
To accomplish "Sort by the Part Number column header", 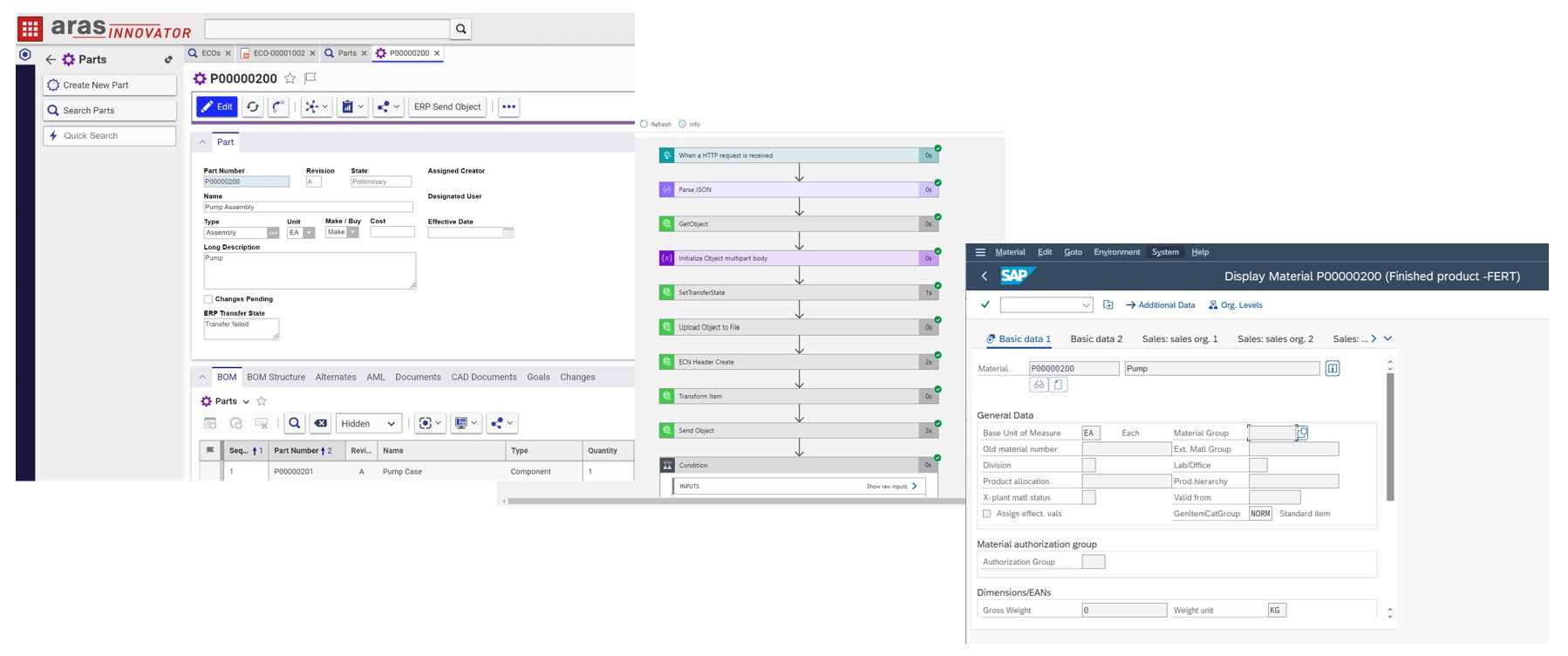I will click(307, 450).
